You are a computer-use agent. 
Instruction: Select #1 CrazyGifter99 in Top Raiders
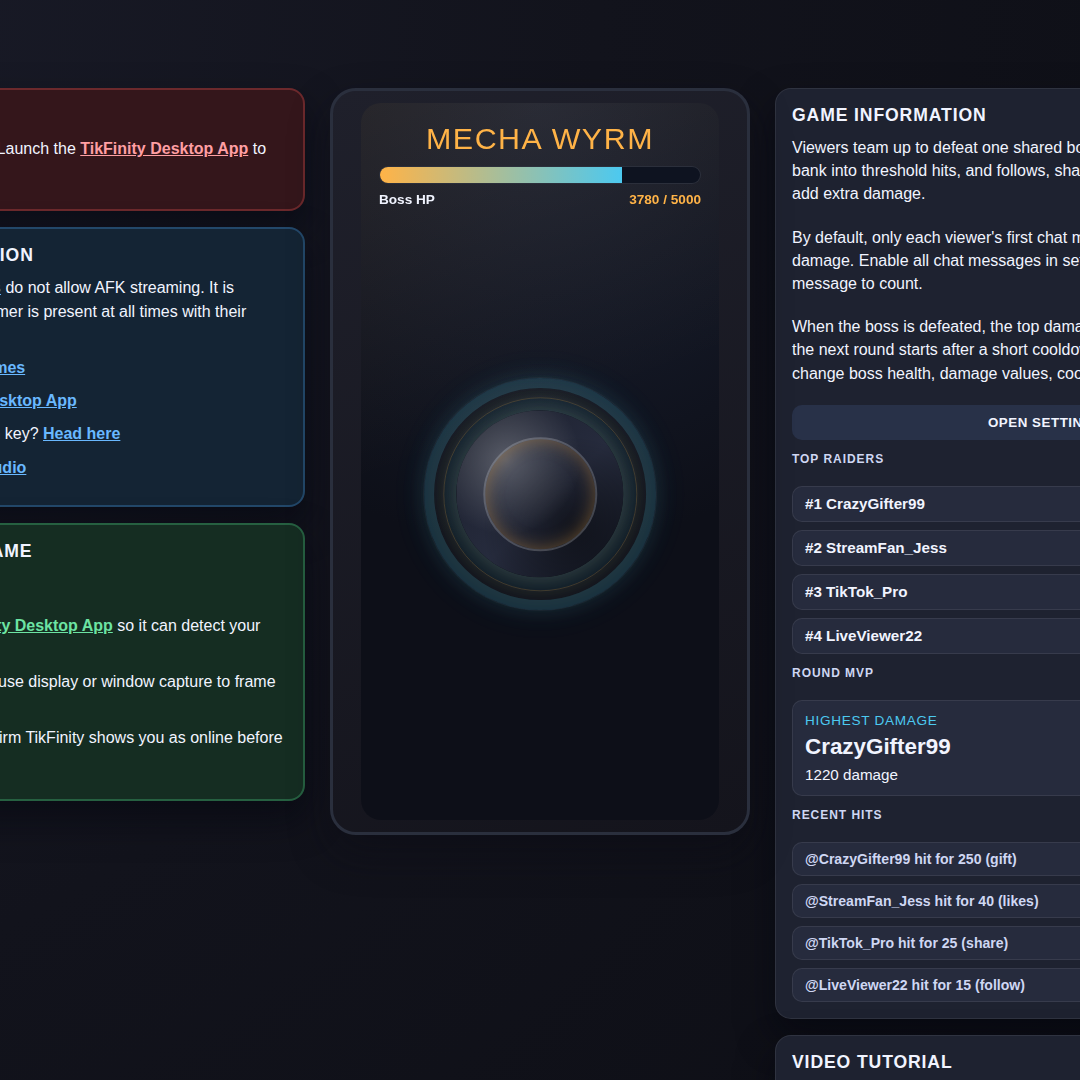[936, 503]
